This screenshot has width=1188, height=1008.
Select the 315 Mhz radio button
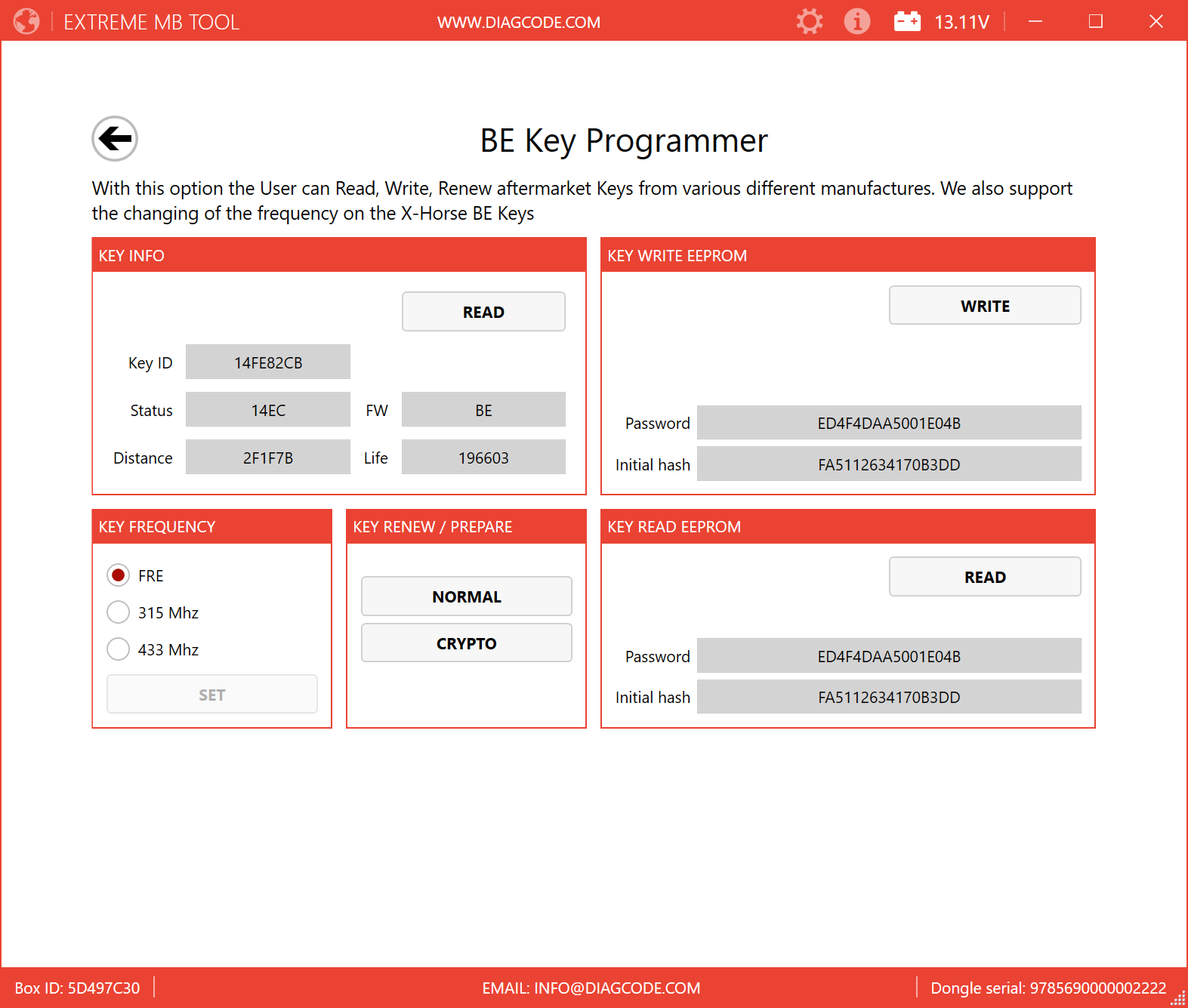pyautogui.click(x=119, y=612)
